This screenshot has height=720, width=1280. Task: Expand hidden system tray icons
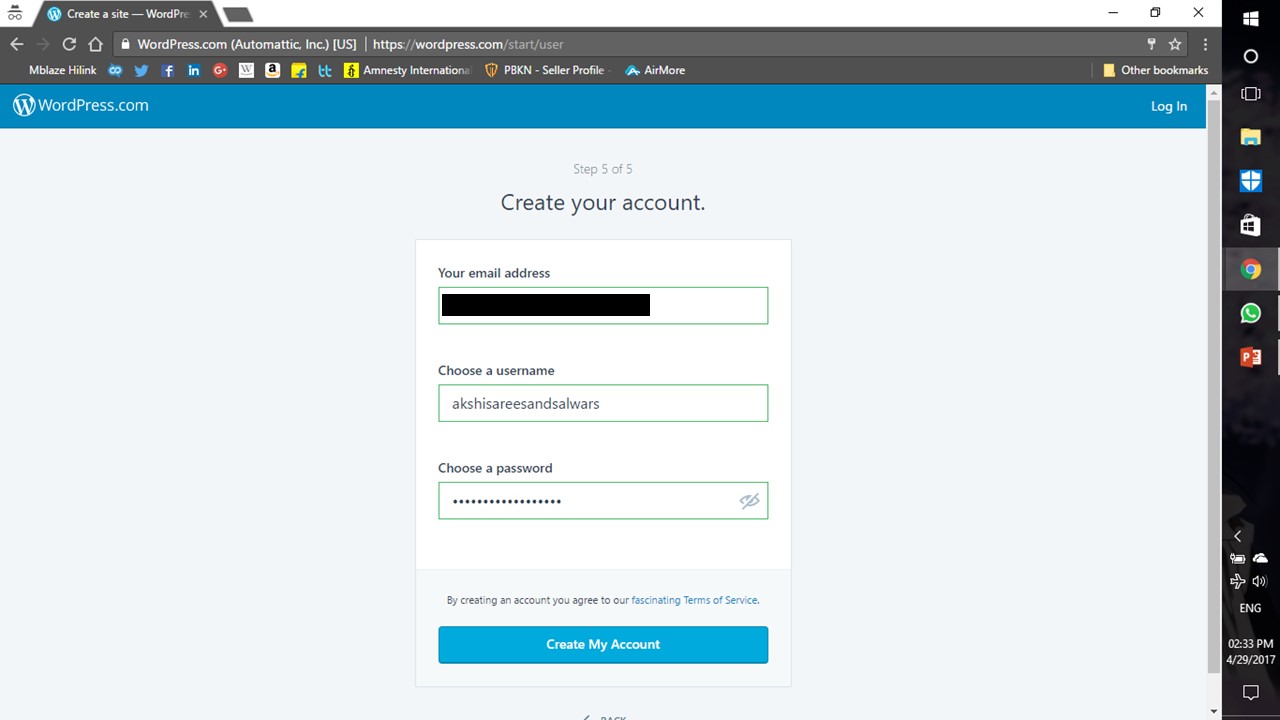point(1237,536)
